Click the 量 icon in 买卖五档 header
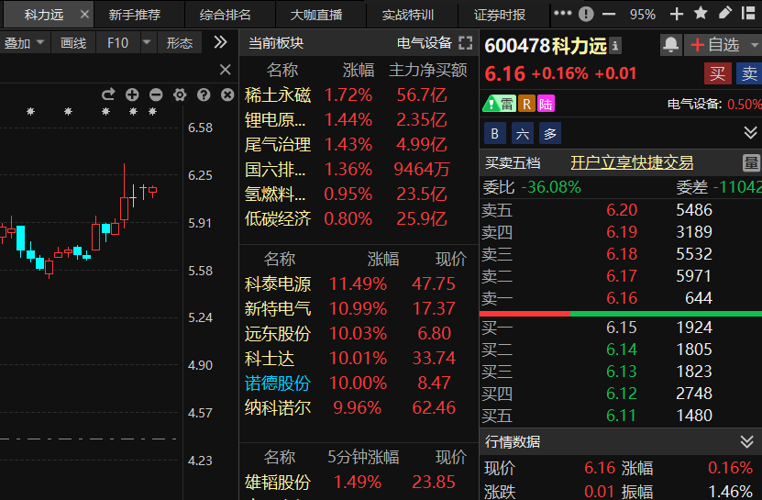The height and width of the screenshot is (500, 762). coord(751,163)
